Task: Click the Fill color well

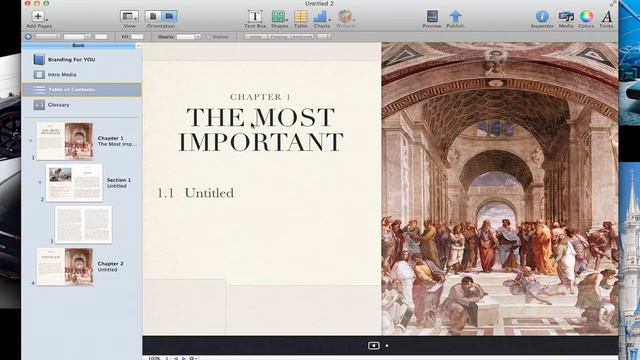Action: [137, 37]
